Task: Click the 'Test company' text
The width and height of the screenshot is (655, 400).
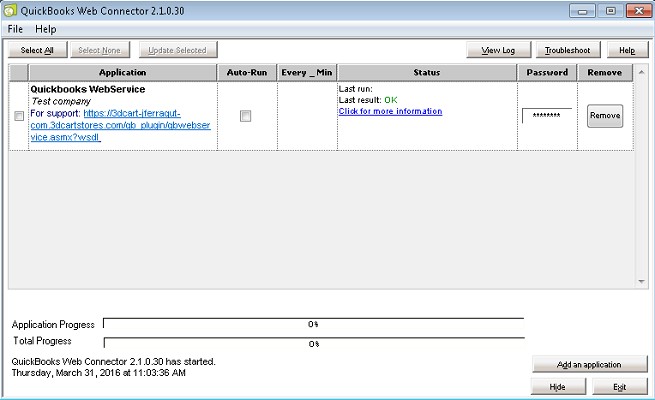Action: pyautogui.click(x=61, y=101)
